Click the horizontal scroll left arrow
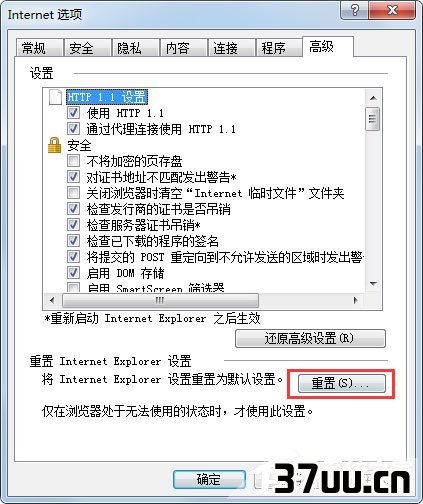Screen dimensions: 423x504 pyautogui.click(x=52, y=300)
